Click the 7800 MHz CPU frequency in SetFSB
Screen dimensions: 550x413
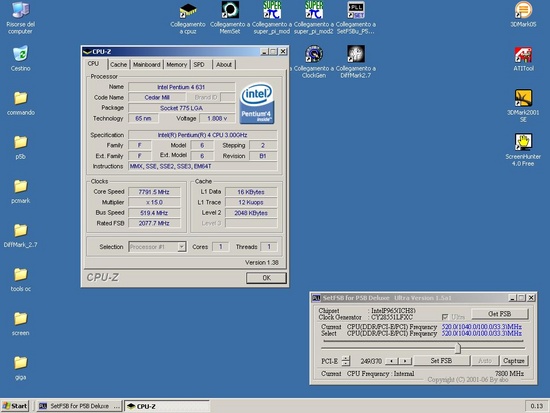point(509,373)
